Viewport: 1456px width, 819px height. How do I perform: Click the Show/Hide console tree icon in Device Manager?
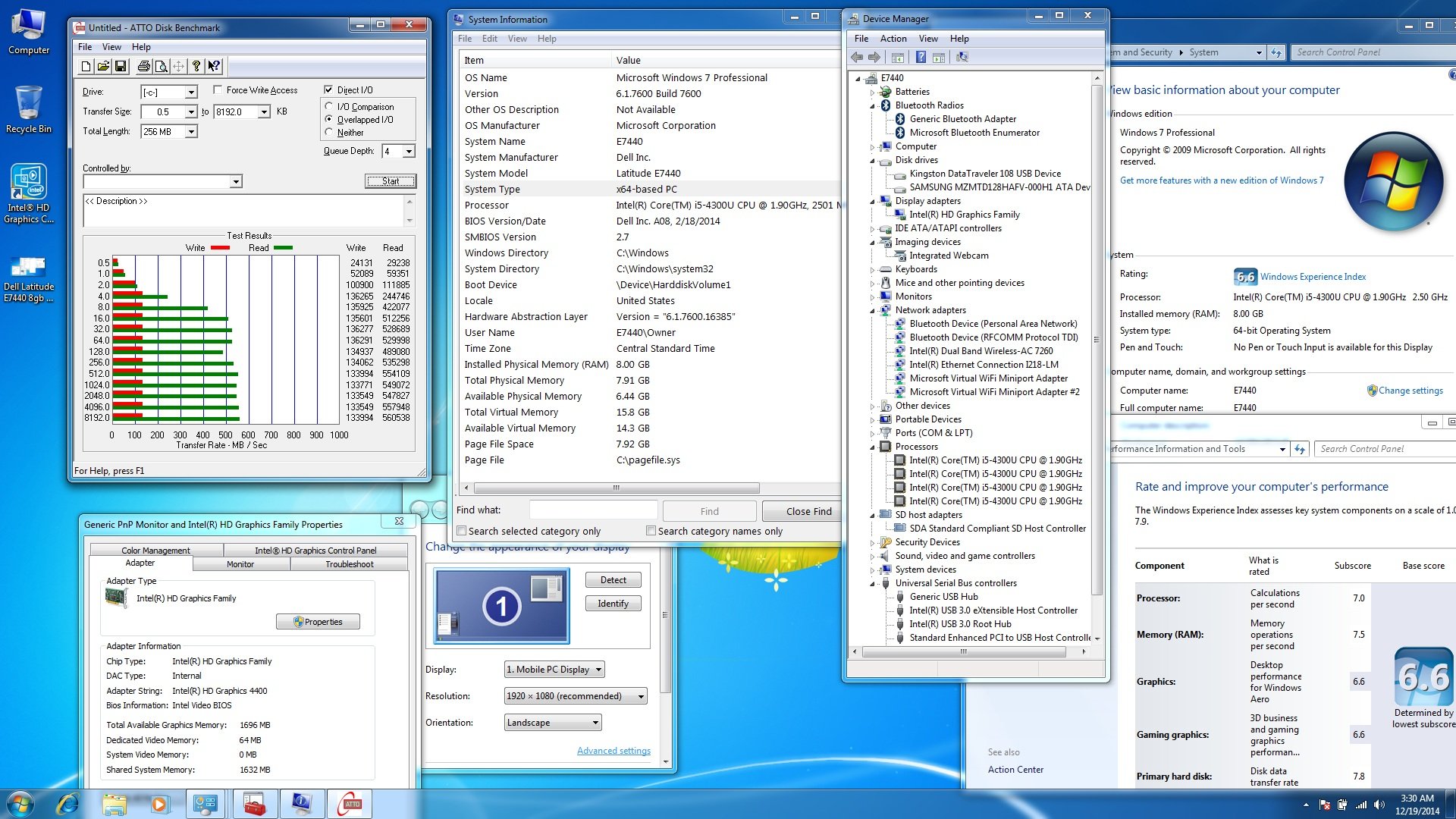pyautogui.click(x=898, y=57)
